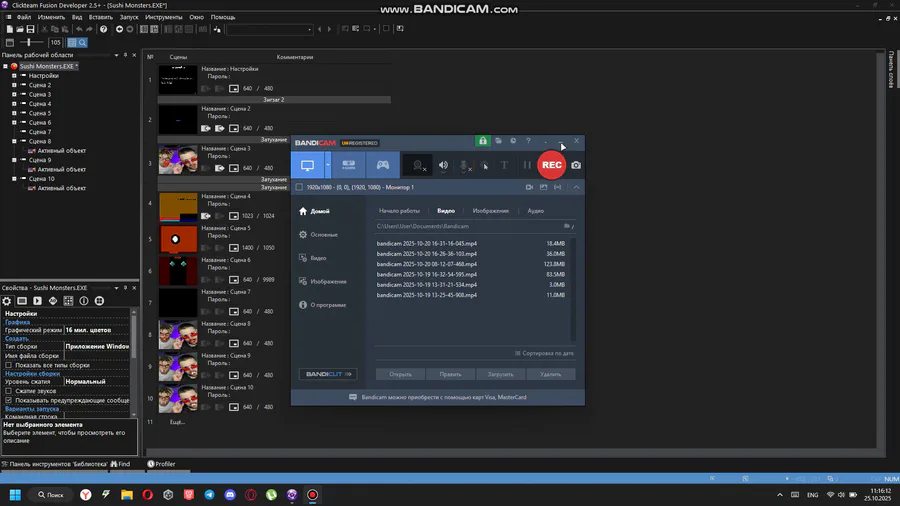The image size is (900, 506).
Task: Expand the Сцена 2 tree node
Action: 14,85
